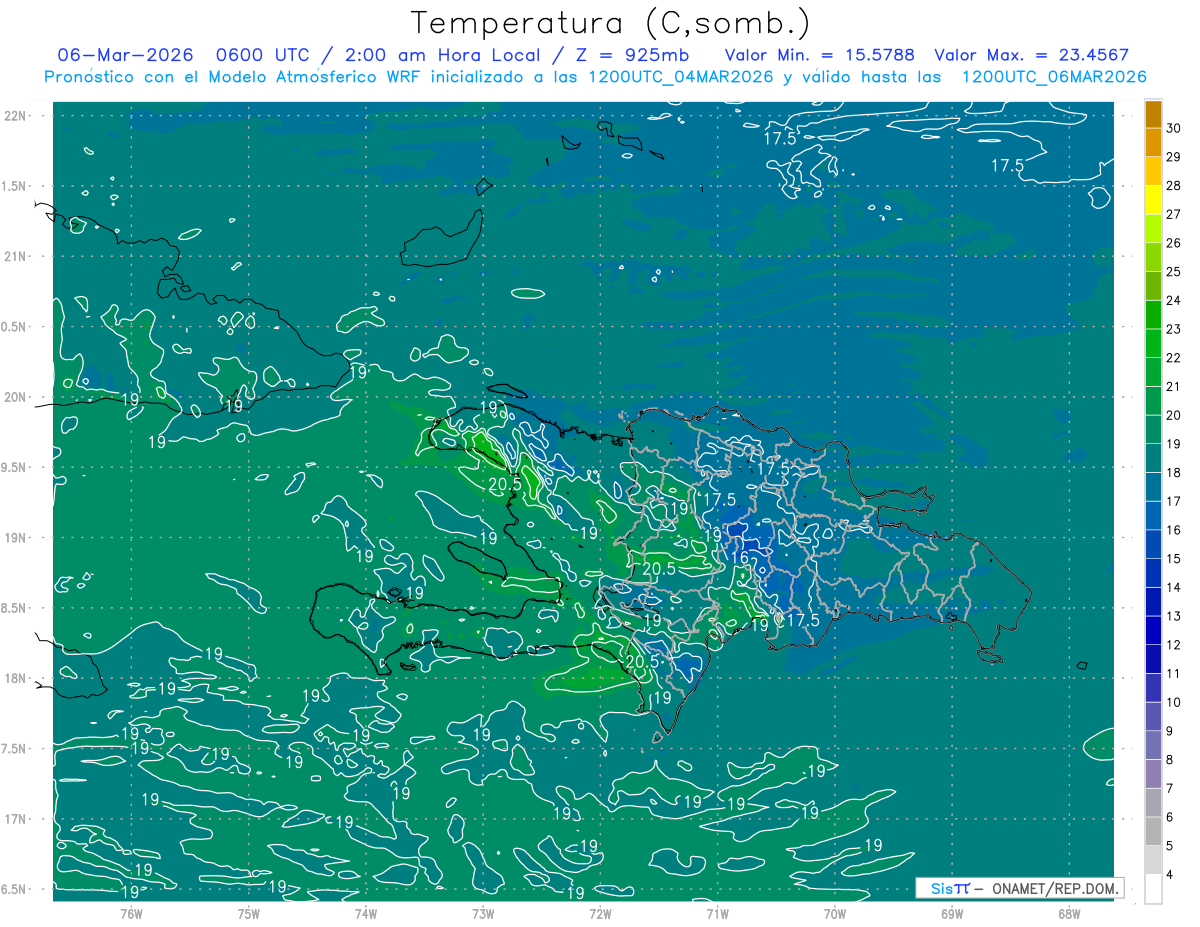
Task: Click the "76W" longitude axis label
Action: pyautogui.click(x=131, y=913)
